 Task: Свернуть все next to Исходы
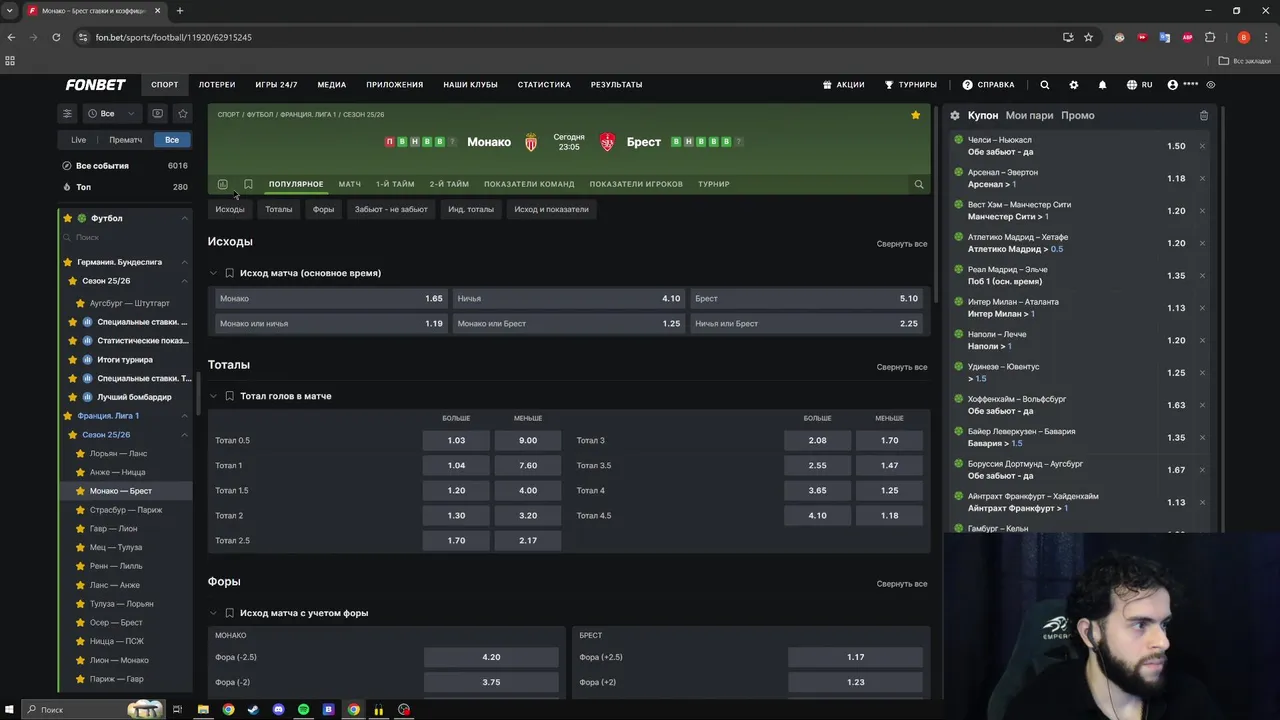901,244
